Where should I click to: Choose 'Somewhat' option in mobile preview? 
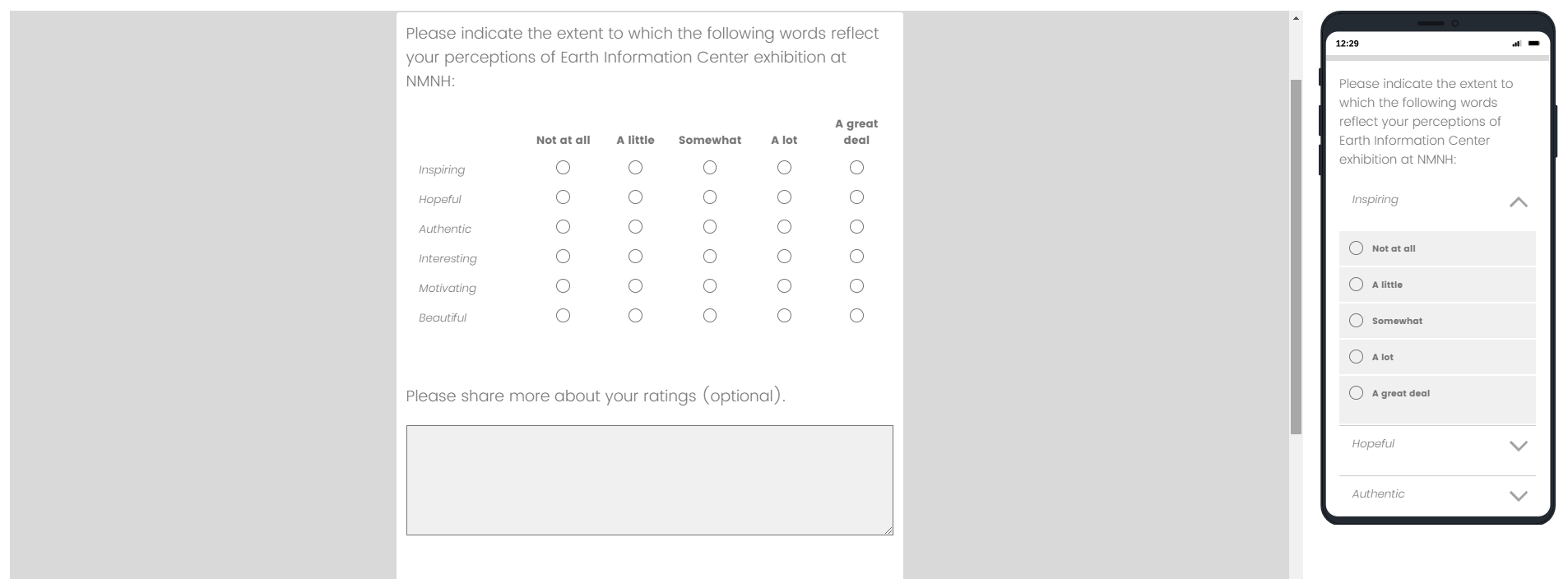[1357, 321]
